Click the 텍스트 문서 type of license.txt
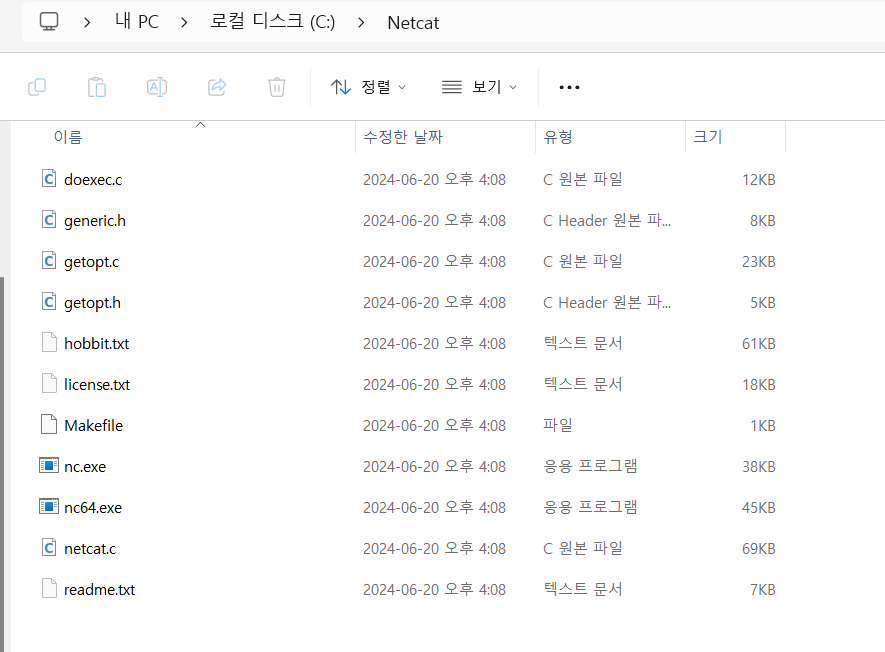 pos(583,384)
